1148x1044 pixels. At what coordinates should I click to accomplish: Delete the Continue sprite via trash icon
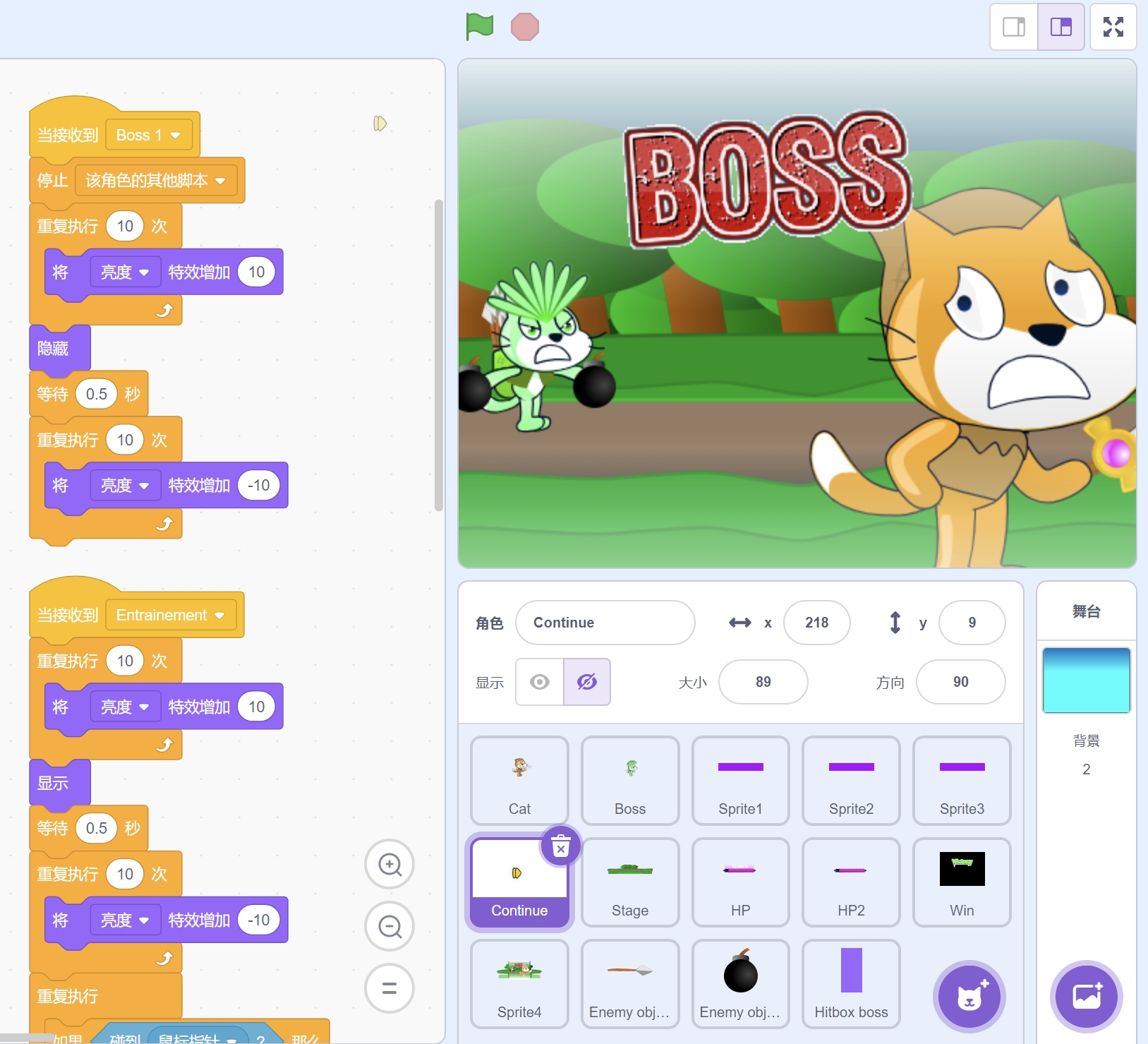coord(560,846)
